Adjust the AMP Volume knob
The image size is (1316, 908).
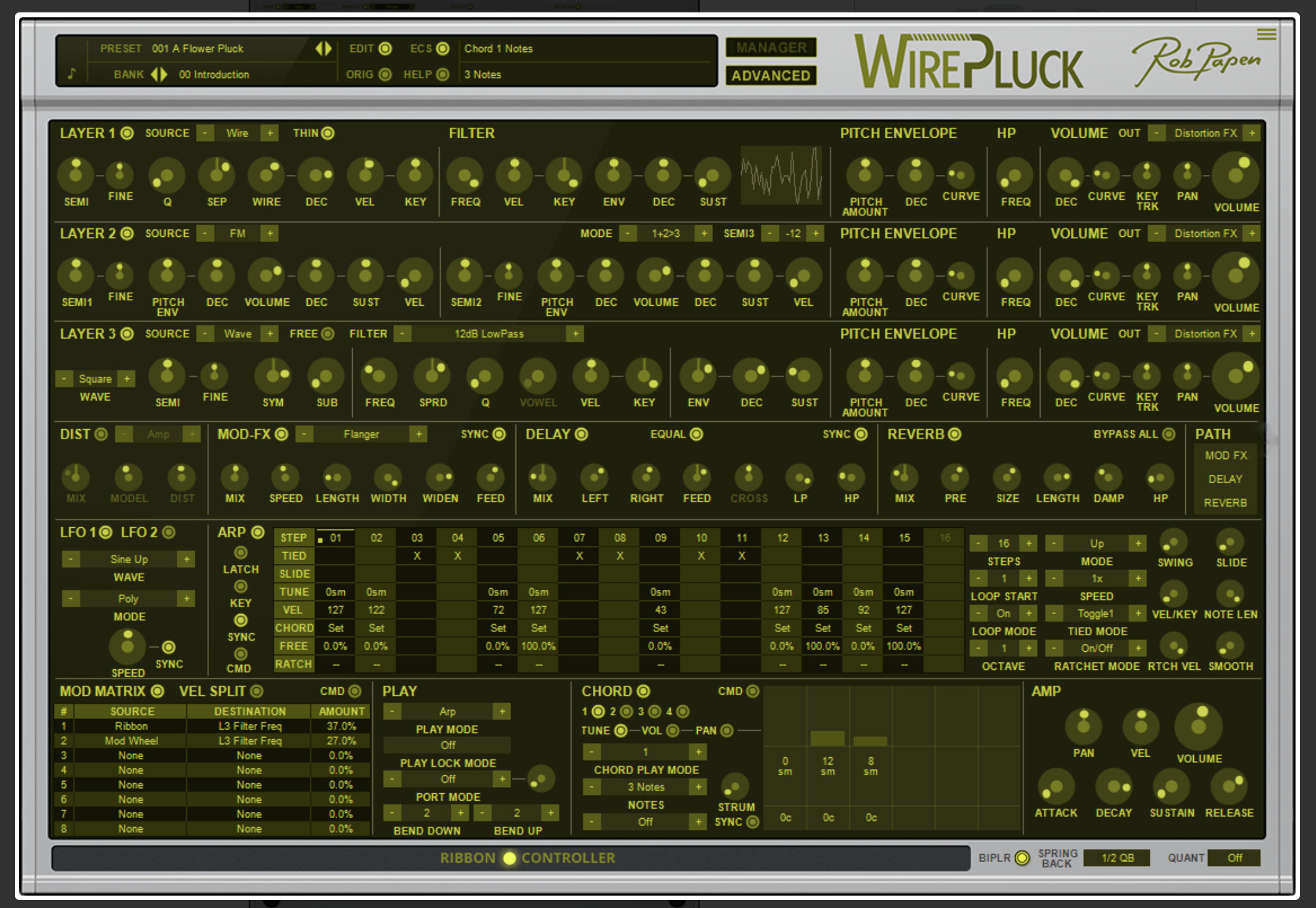[x=1198, y=726]
